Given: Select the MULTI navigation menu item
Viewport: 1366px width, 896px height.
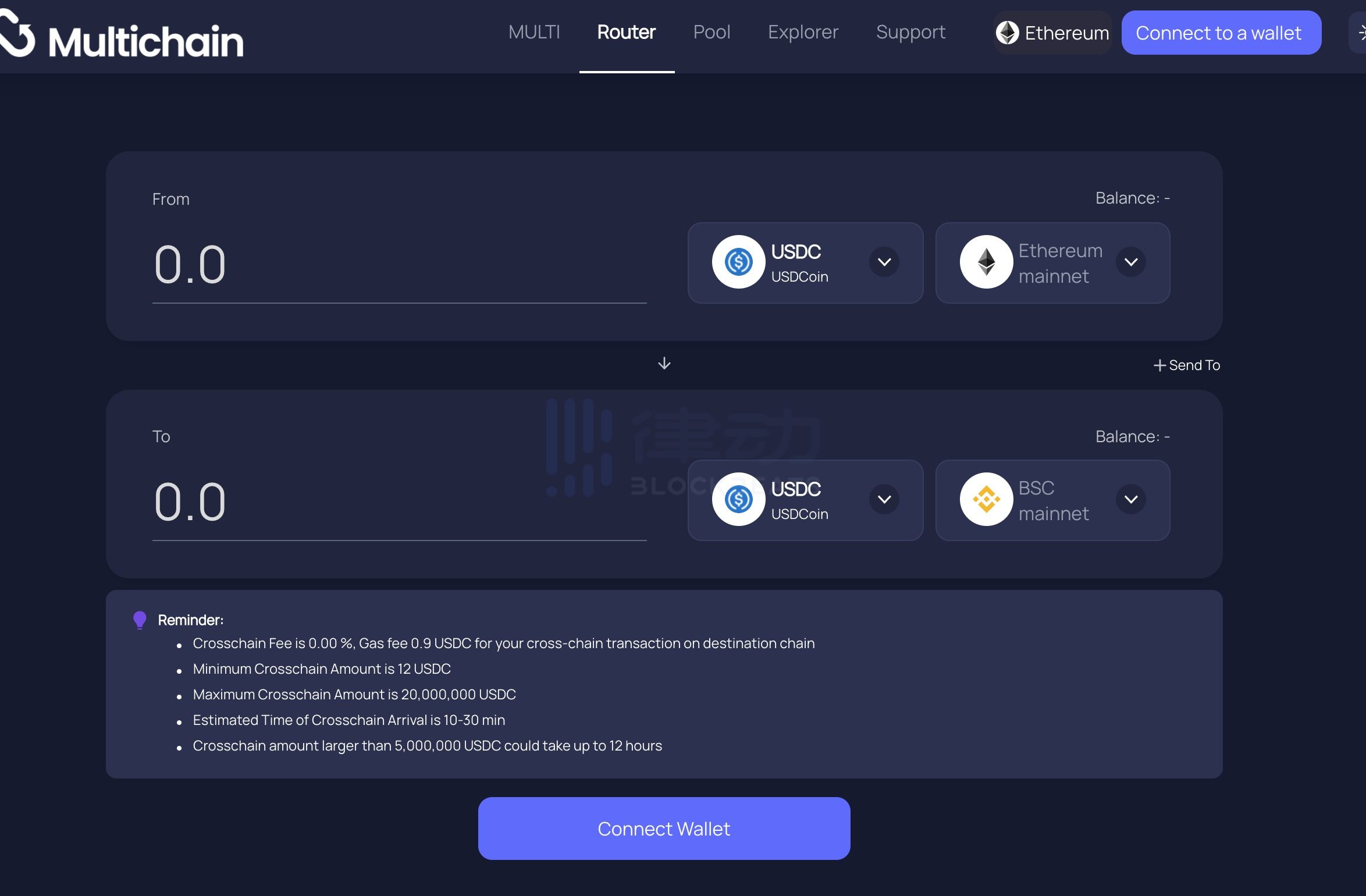Looking at the screenshot, I should coord(534,32).
